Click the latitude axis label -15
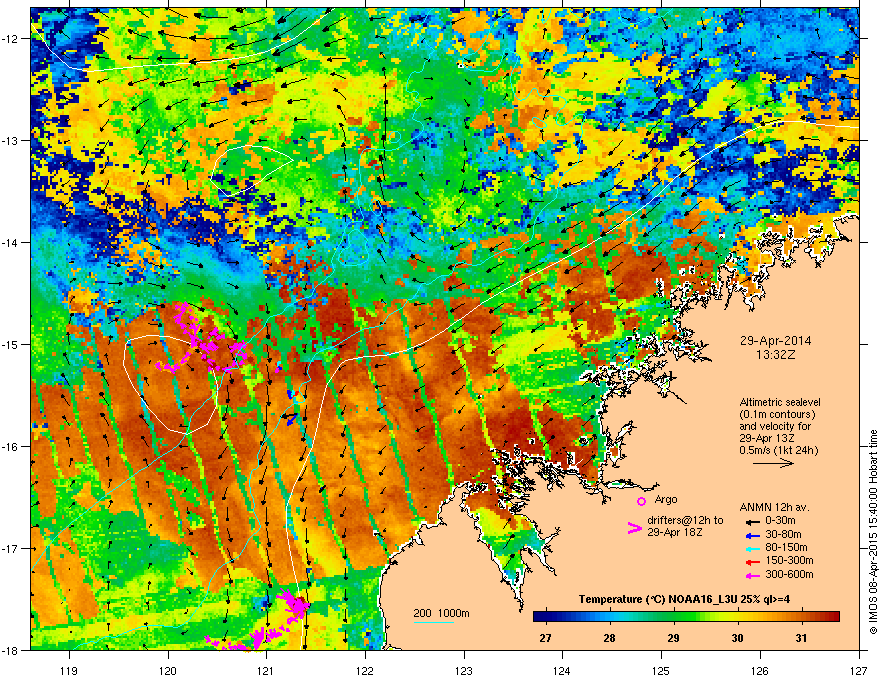Image resolution: width=880 pixels, height=680 pixels. tap(11, 344)
